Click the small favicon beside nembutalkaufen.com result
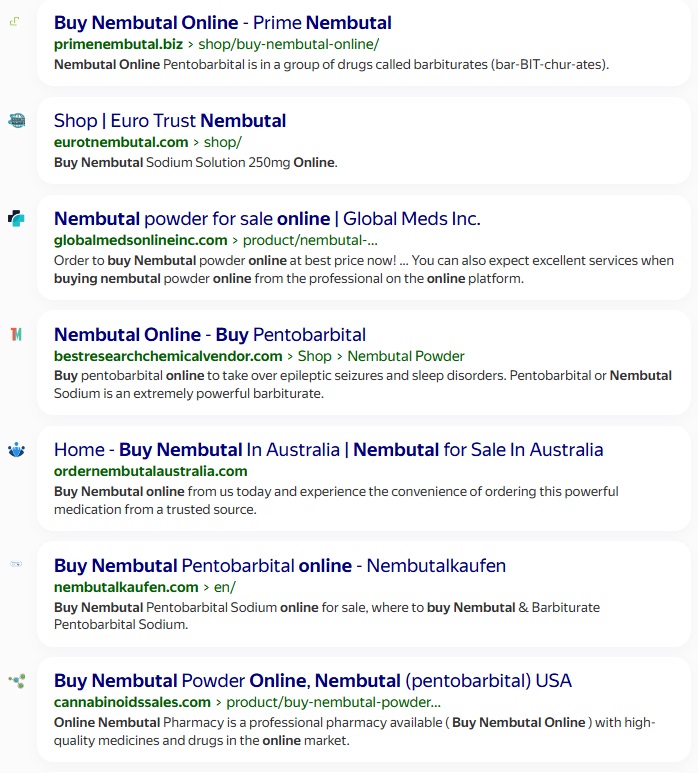This screenshot has width=698, height=773. [16, 563]
